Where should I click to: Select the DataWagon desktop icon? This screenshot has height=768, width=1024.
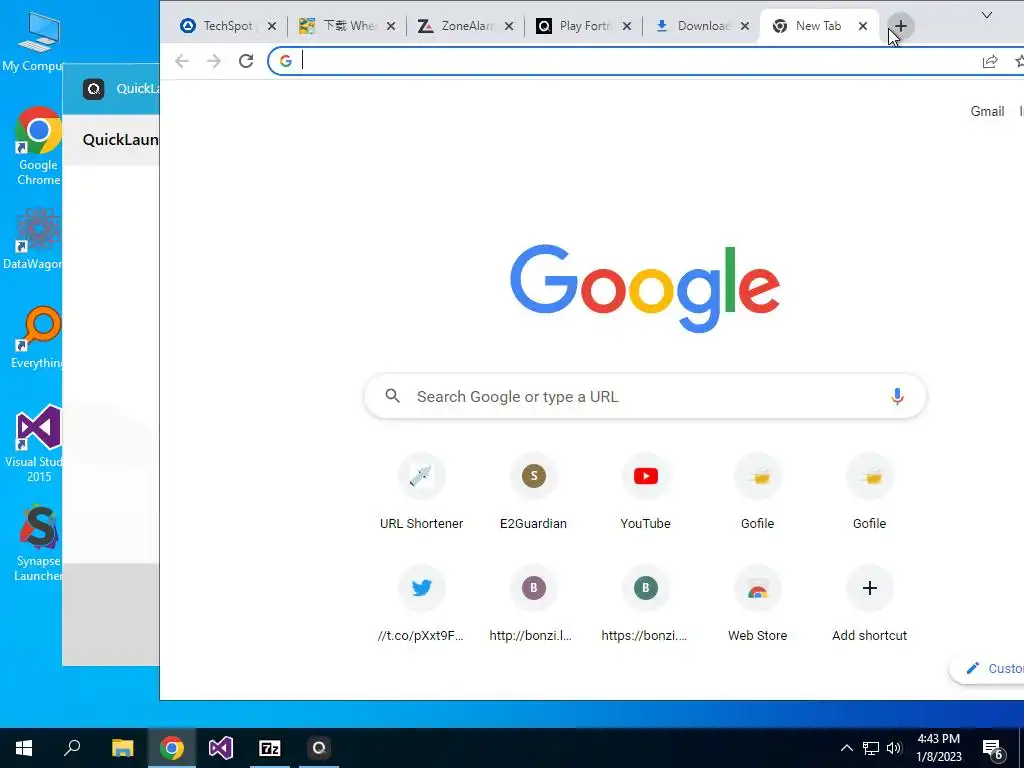point(34,238)
